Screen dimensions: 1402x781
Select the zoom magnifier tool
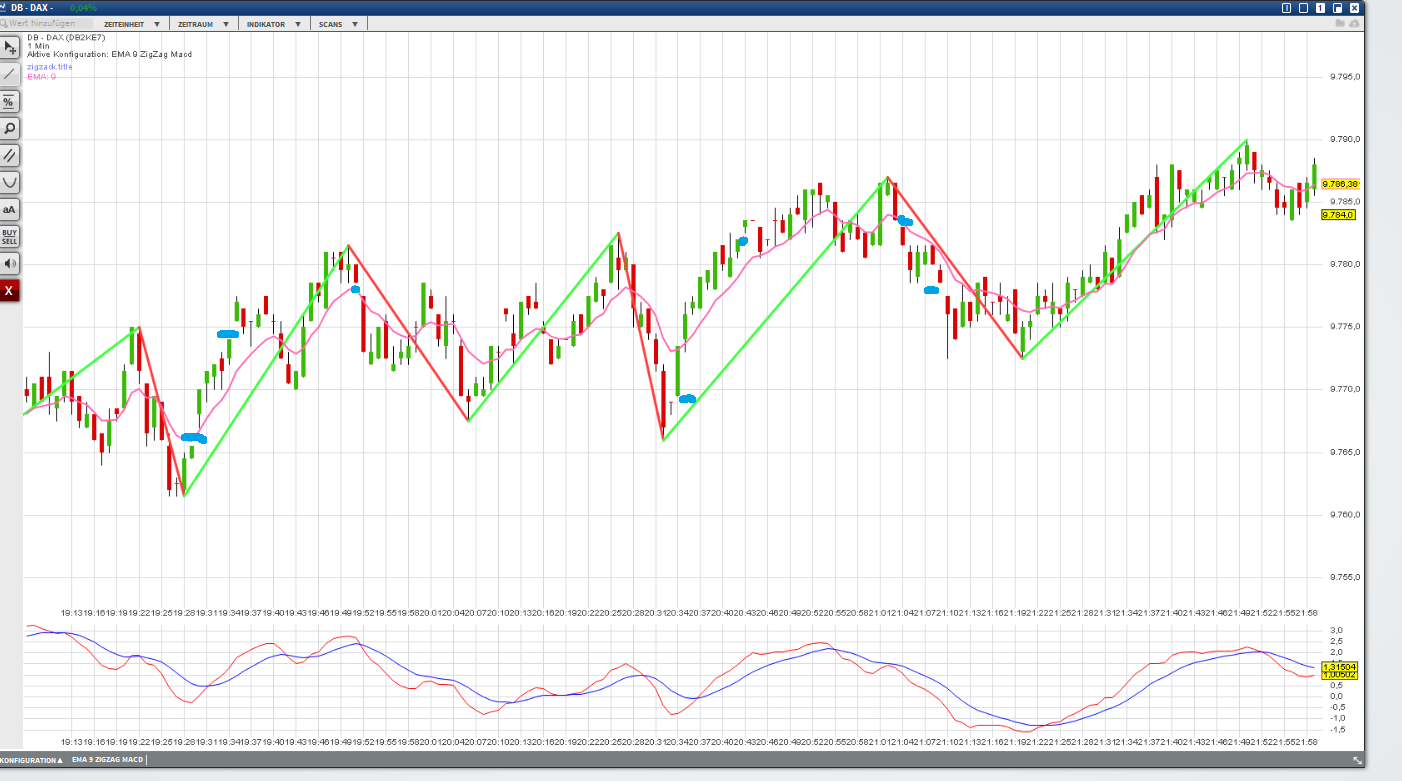click(x=8, y=128)
